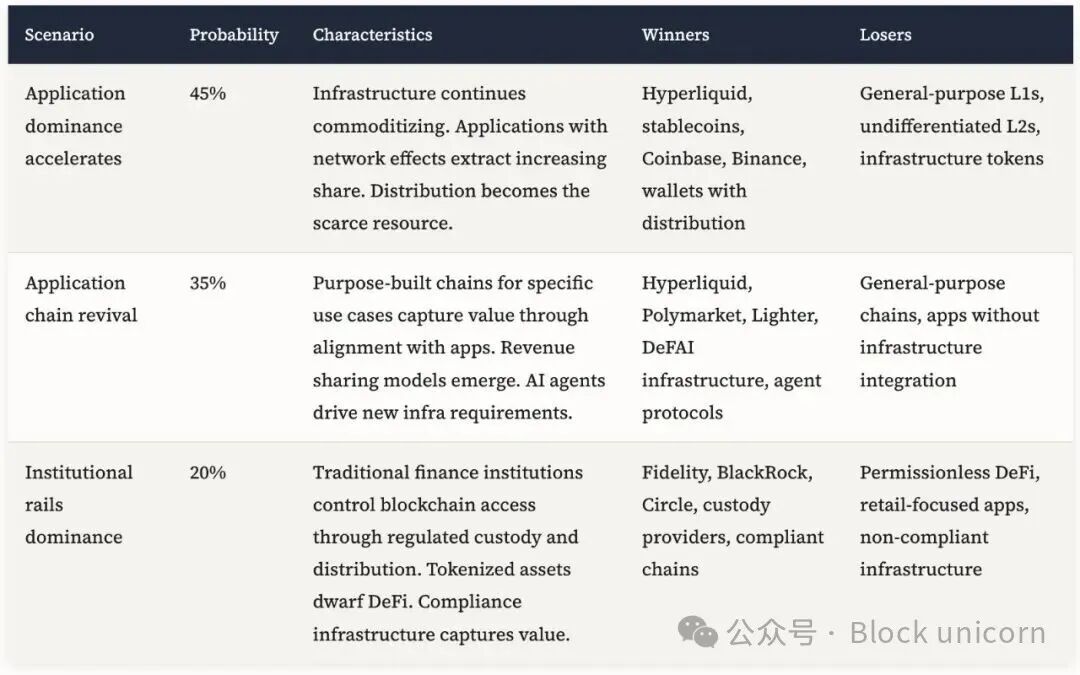Click the Permissionless DeFi losers cell
The width and height of the screenshot is (1080, 675).
click(x=949, y=520)
